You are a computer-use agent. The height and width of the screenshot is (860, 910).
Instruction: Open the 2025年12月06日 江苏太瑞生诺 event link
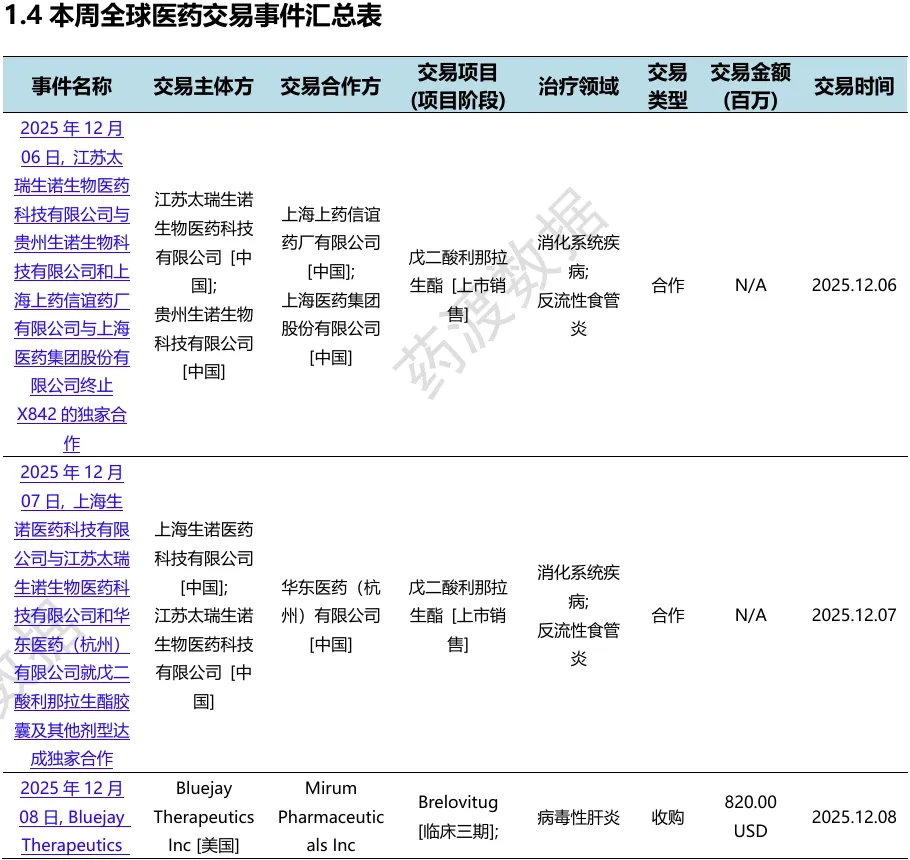pyautogui.click(x=71, y=286)
